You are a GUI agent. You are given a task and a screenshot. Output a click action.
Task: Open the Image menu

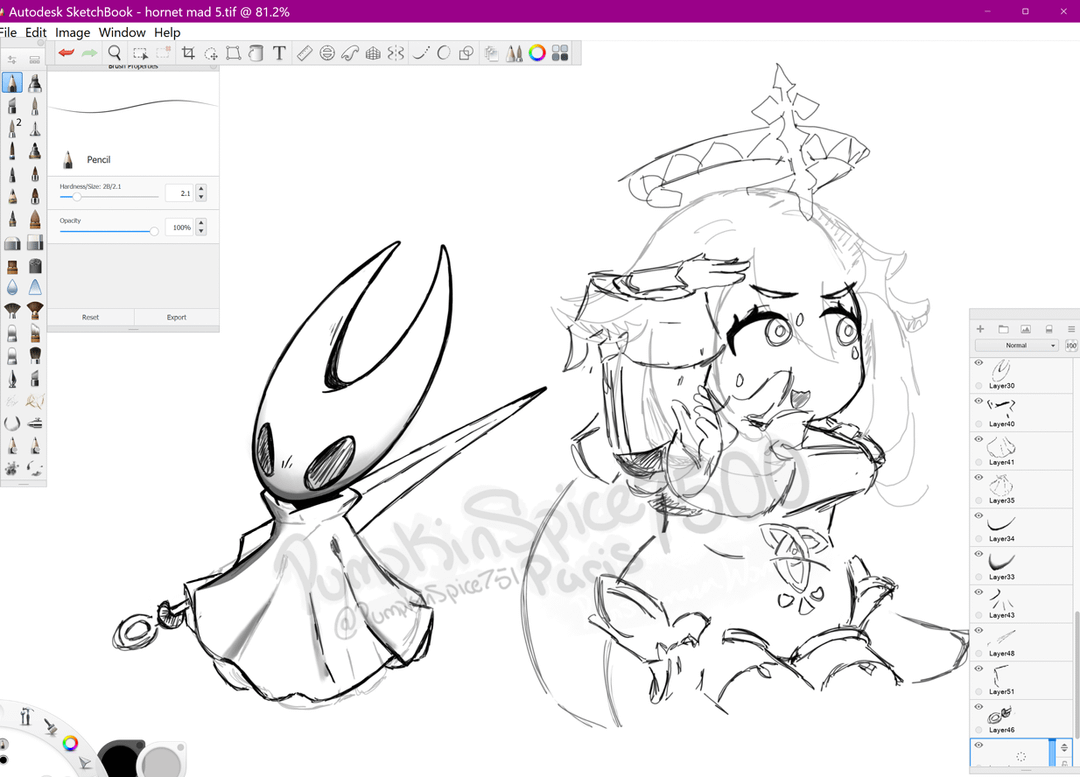pos(72,33)
